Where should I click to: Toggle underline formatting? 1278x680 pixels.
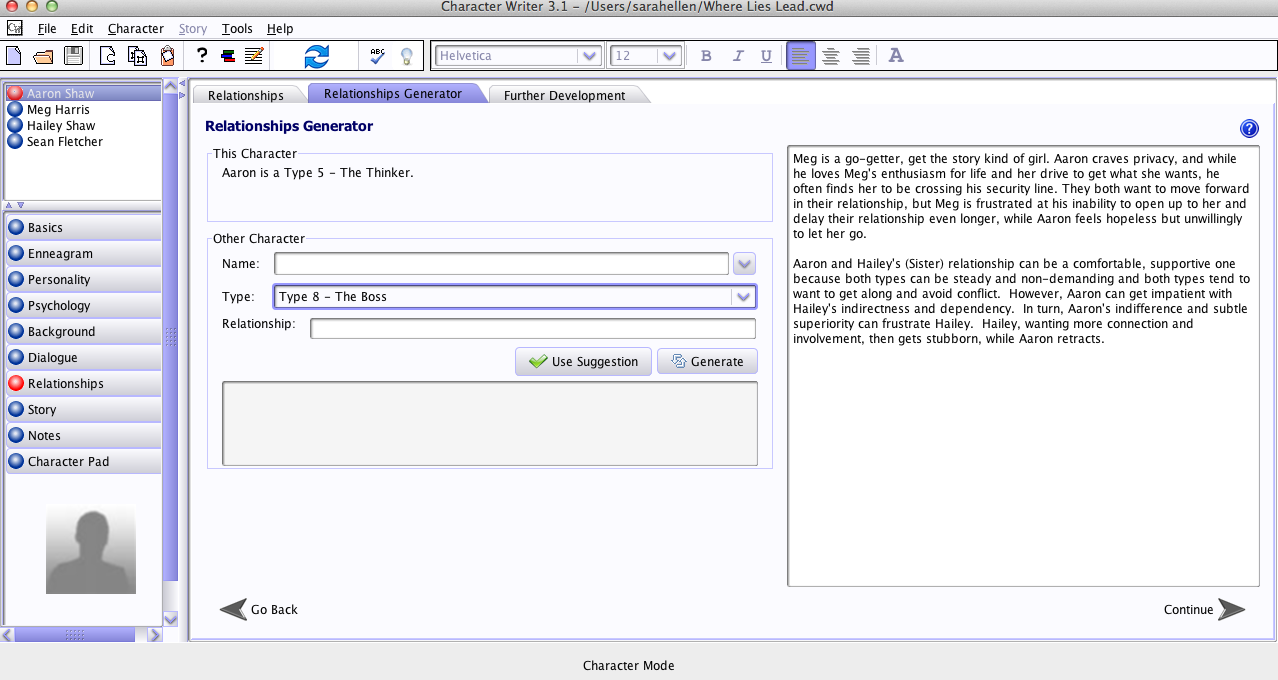[x=766, y=56]
